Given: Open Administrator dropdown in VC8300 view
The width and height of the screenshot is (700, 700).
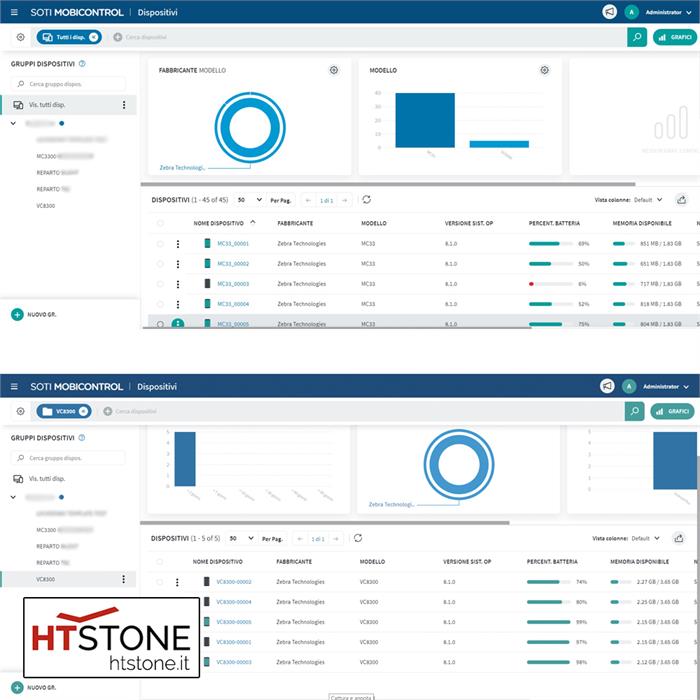Looking at the screenshot, I should click(666, 387).
